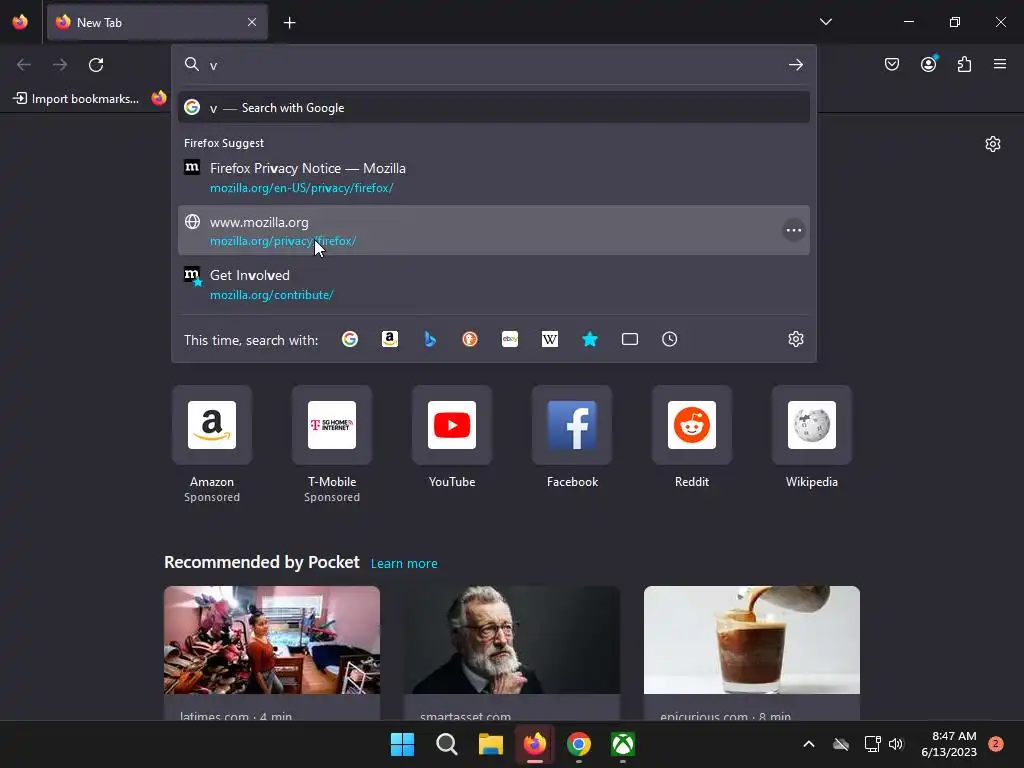
Task: Open result menu for www.mozilla.org suggestion
Action: (x=793, y=231)
